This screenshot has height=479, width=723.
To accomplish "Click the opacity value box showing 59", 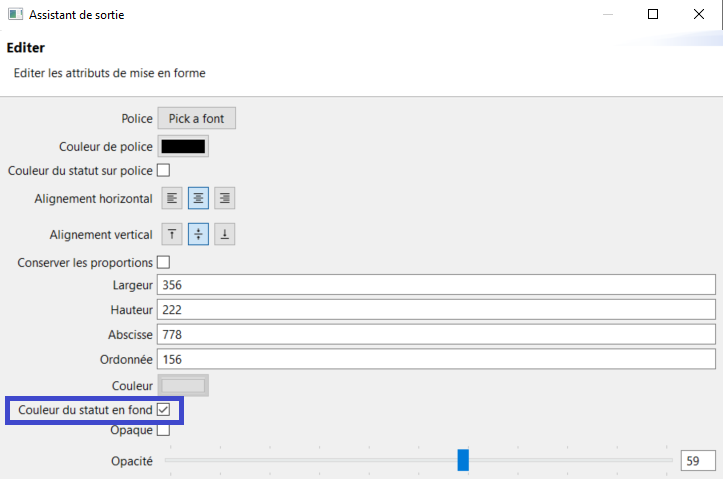I will 697,461.
